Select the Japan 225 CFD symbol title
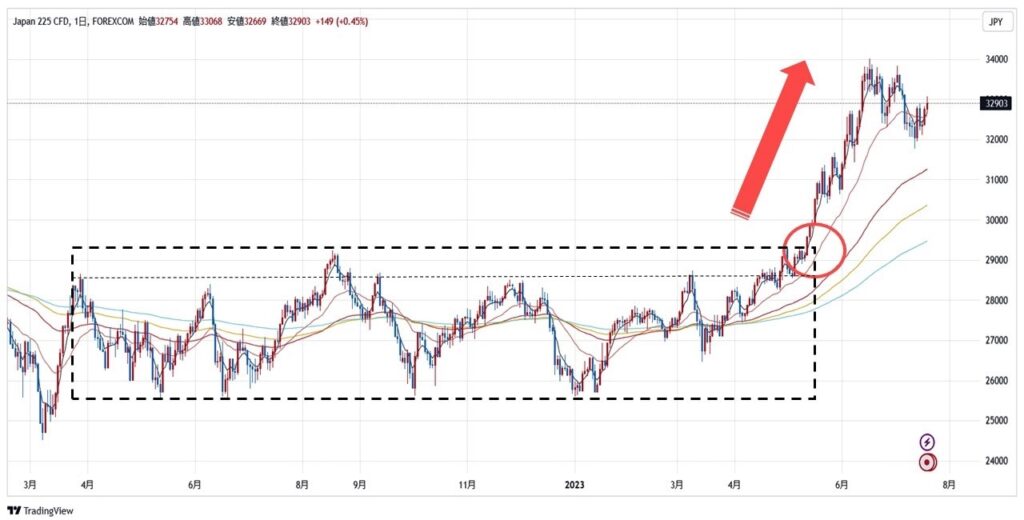Screen dimensions: 1024x520 (40, 22)
